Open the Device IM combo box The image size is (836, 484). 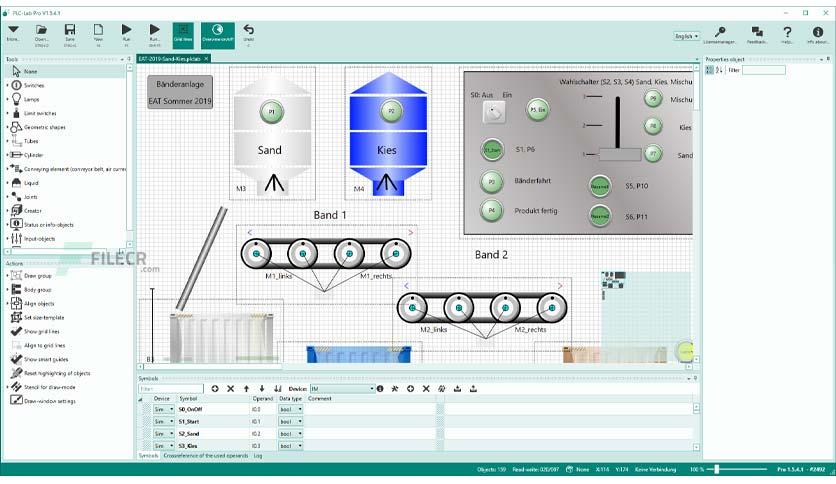pyautogui.click(x=342, y=389)
